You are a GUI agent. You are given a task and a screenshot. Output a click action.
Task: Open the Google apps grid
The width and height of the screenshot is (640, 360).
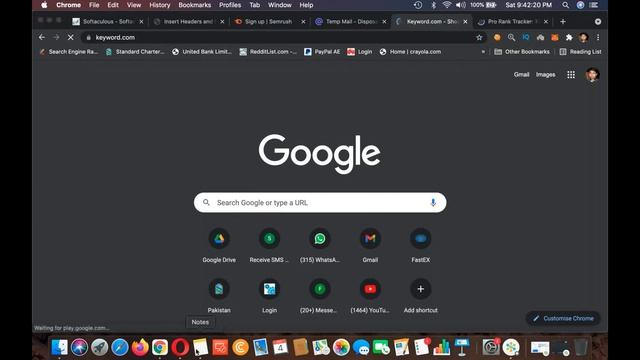pos(571,75)
